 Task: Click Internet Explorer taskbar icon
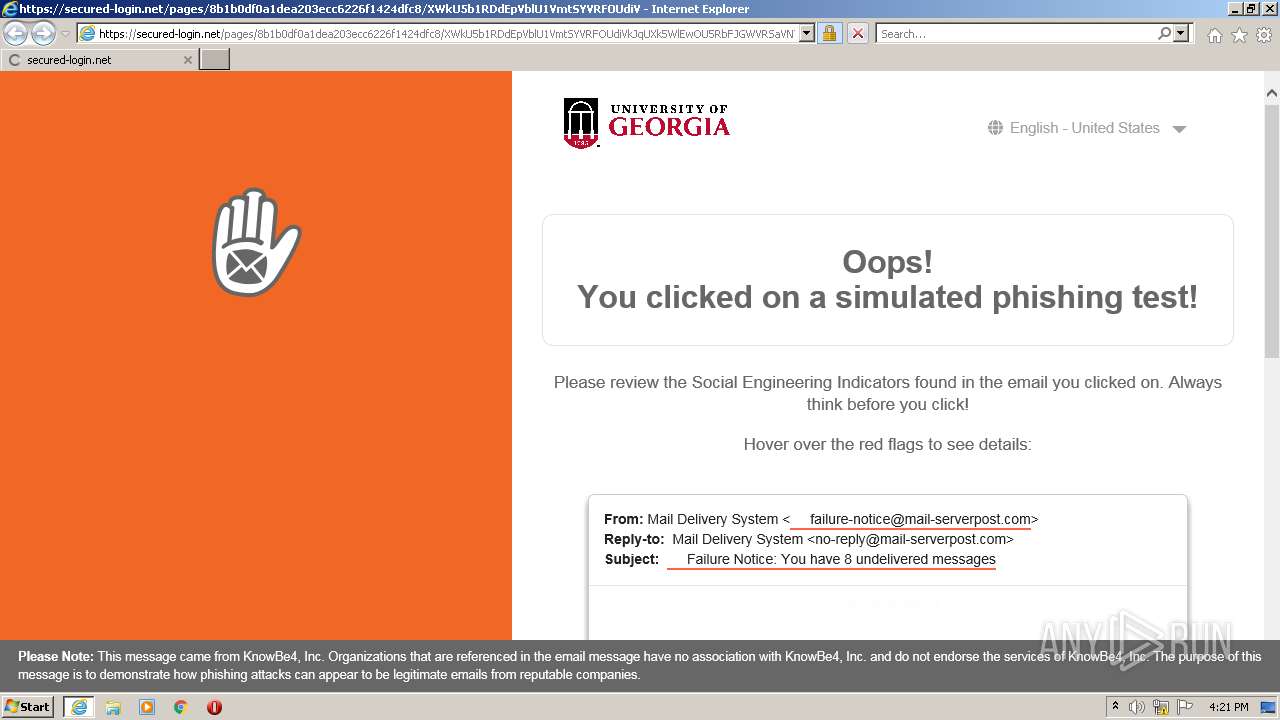(x=79, y=707)
